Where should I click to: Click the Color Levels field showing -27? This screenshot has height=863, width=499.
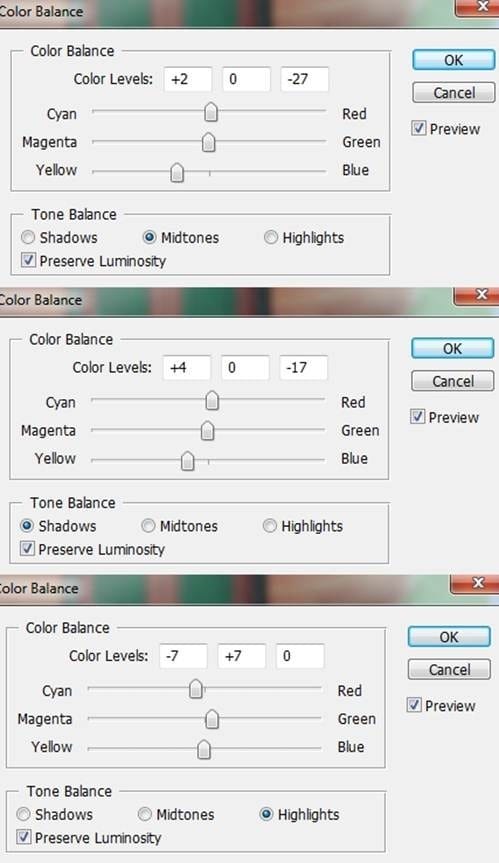(x=304, y=79)
